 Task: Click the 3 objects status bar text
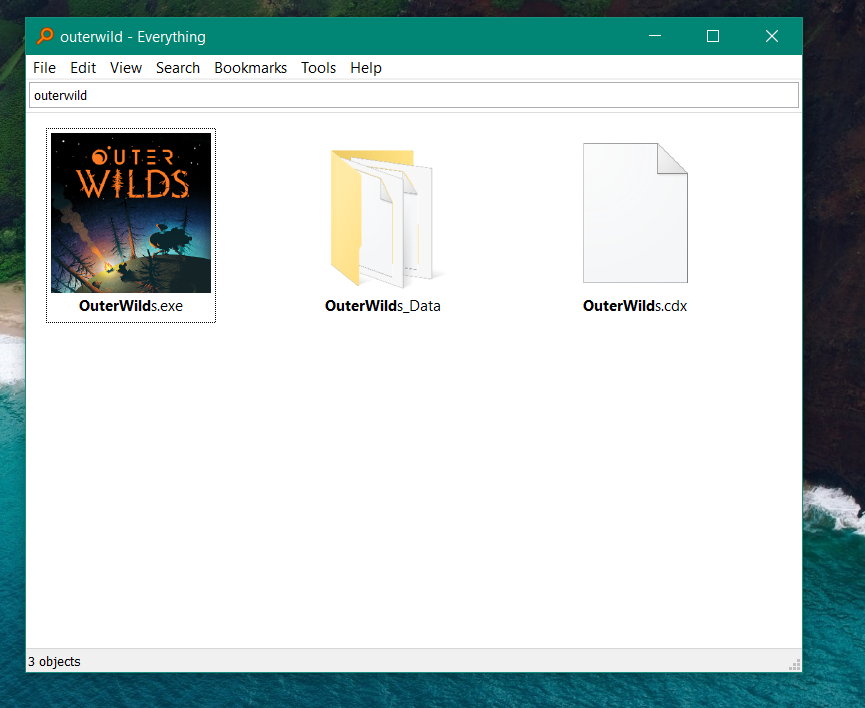[x=54, y=661]
